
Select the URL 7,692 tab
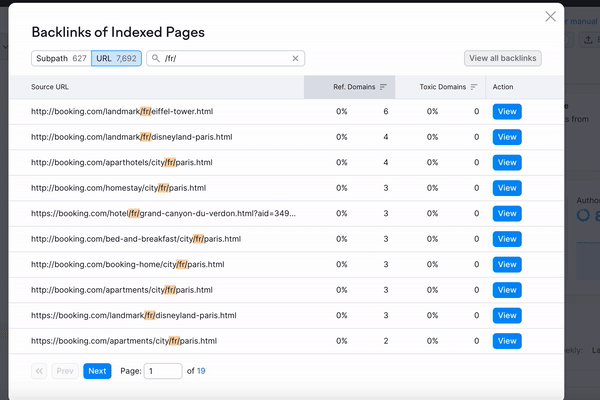pos(116,59)
